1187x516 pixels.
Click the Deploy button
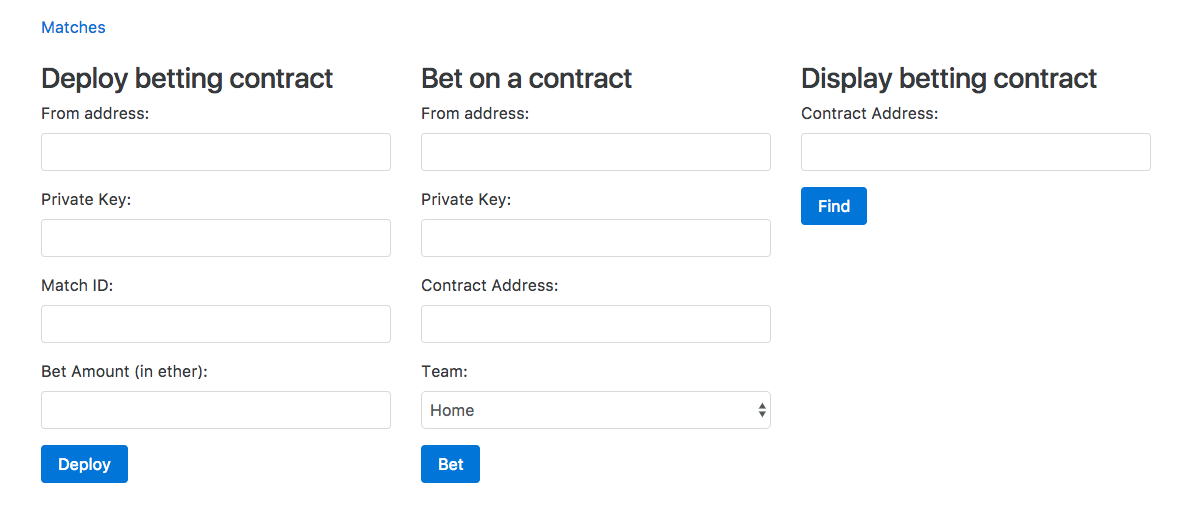click(84, 464)
